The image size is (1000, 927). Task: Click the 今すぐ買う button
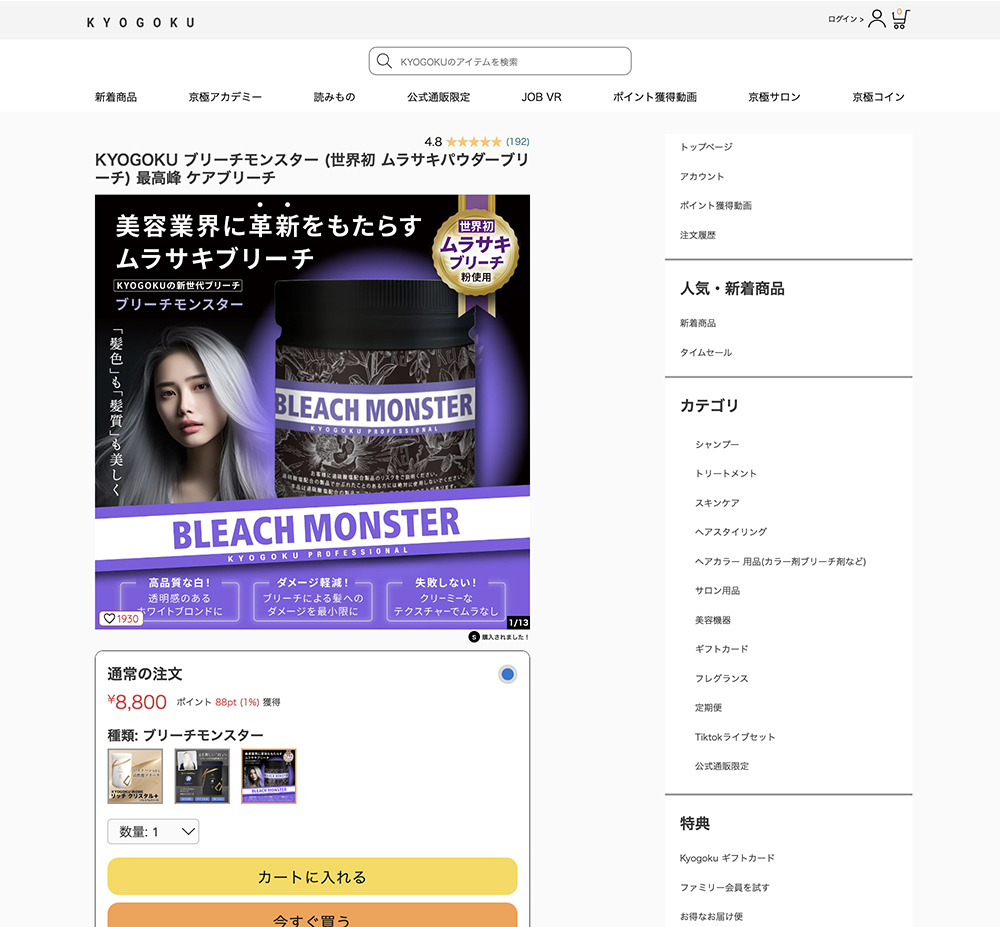click(312, 917)
